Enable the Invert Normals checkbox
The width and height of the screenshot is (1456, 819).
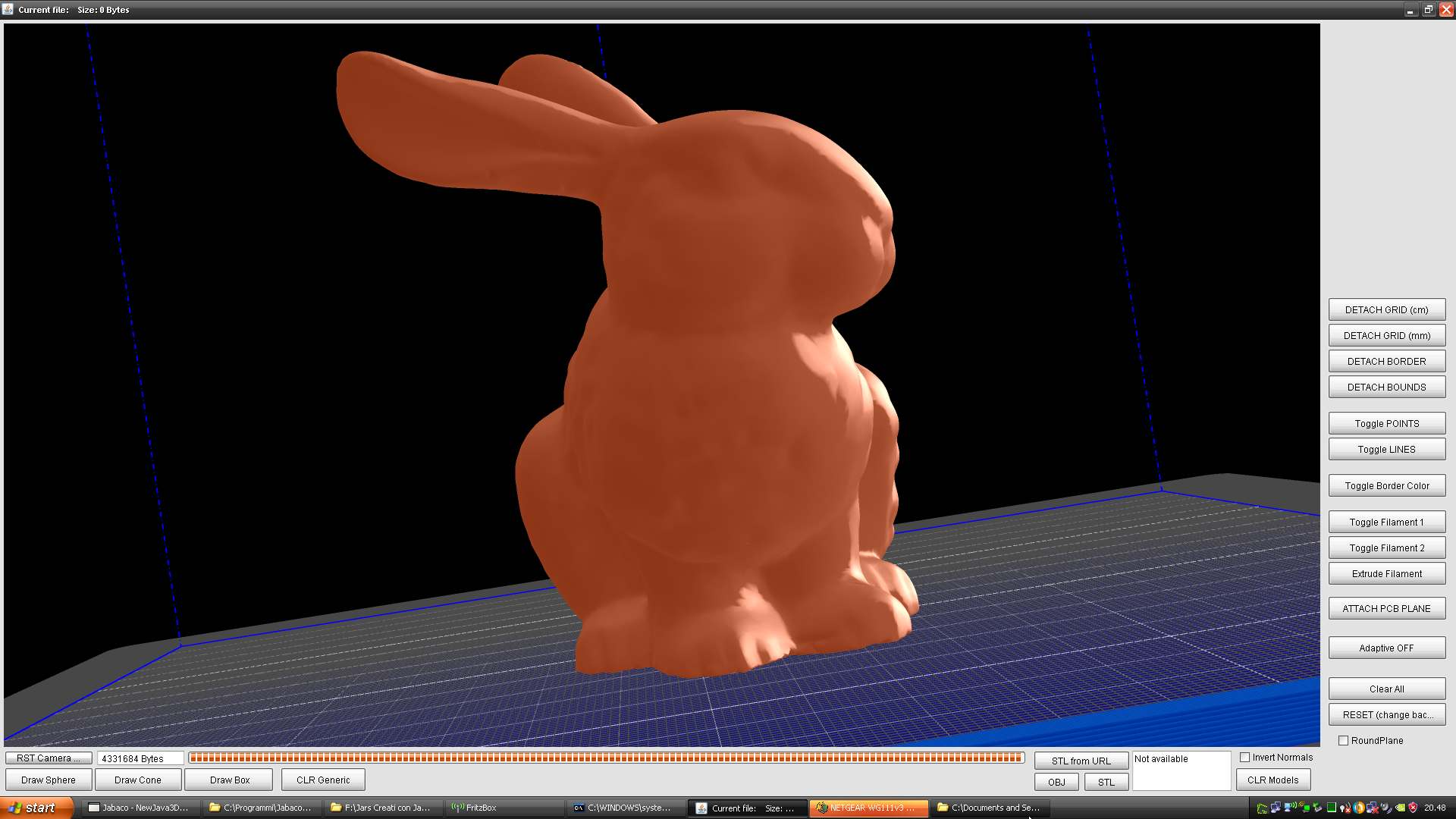point(1244,757)
